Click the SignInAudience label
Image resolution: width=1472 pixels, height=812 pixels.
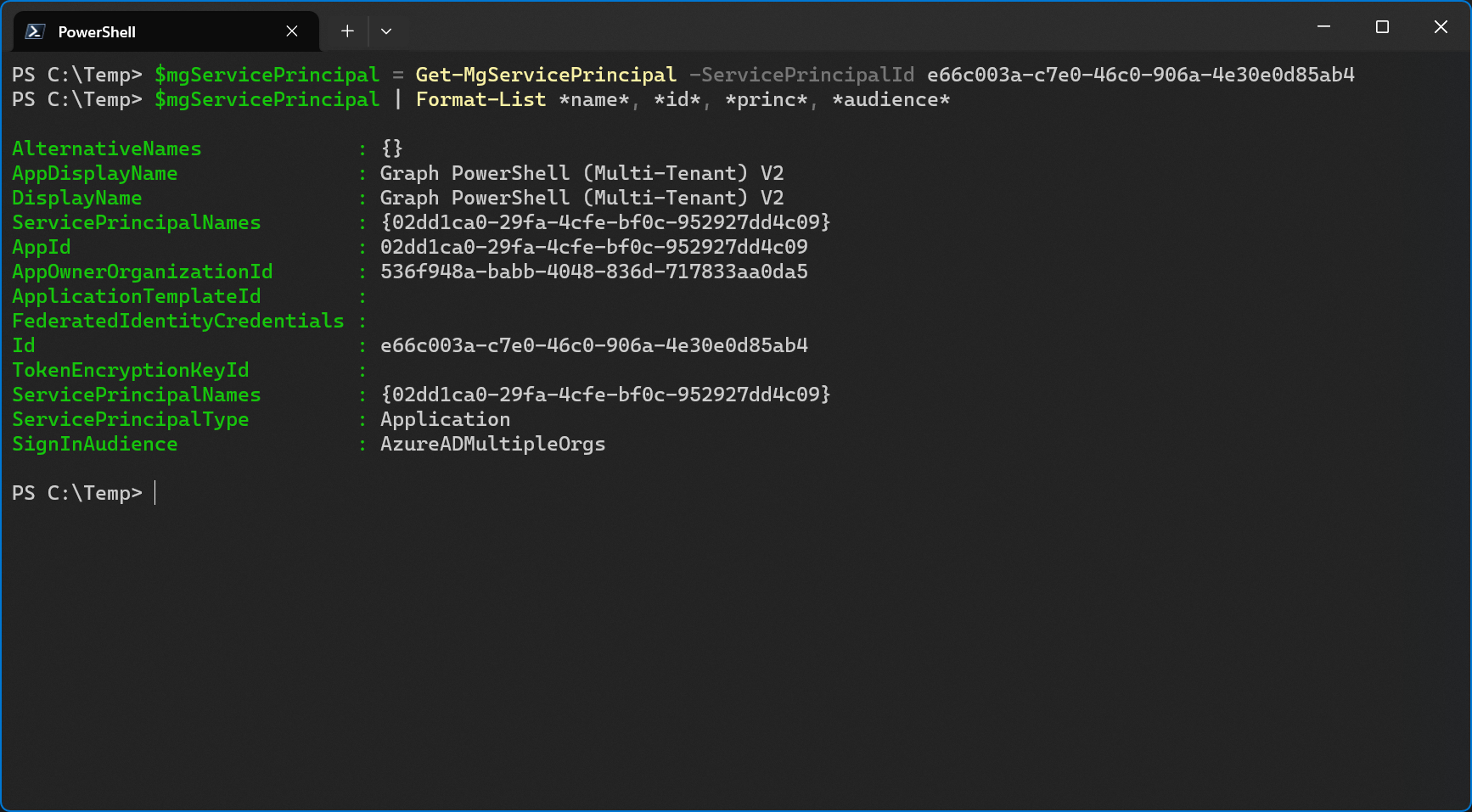tap(95, 444)
